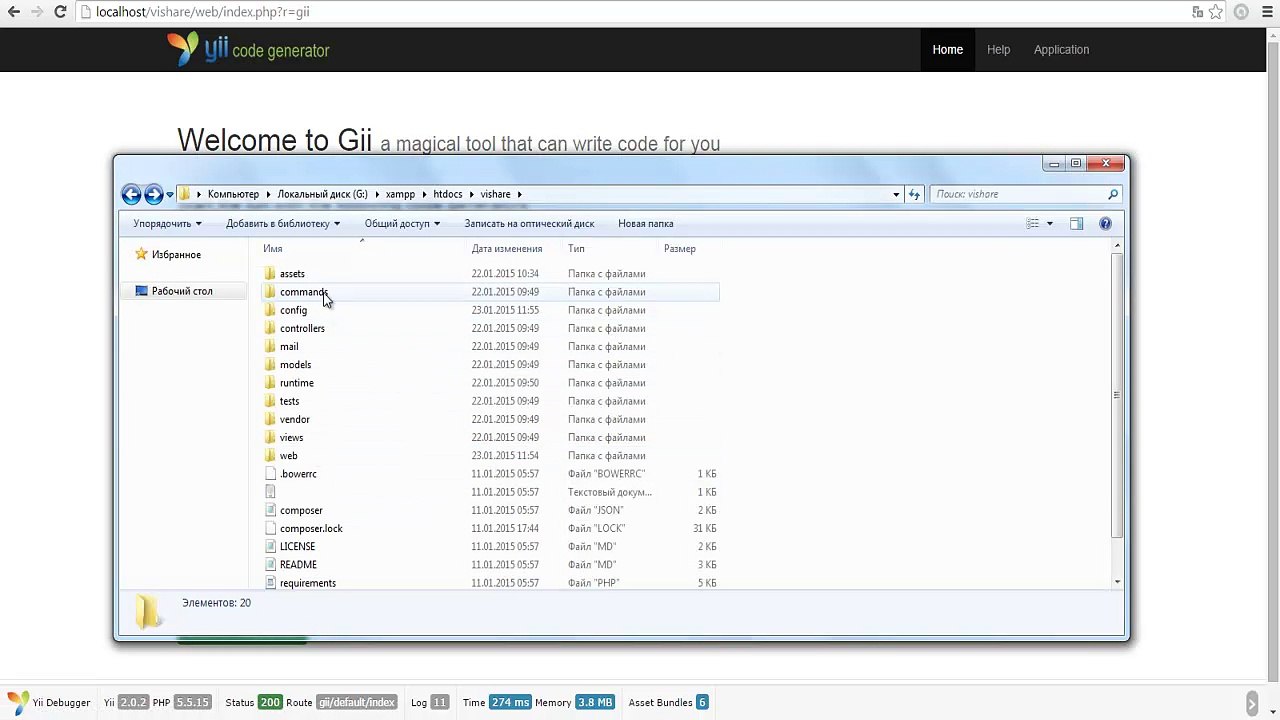Expand the arrow after vishare in path
Image resolution: width=1280 pixels, height=720 pixels.
520,194
